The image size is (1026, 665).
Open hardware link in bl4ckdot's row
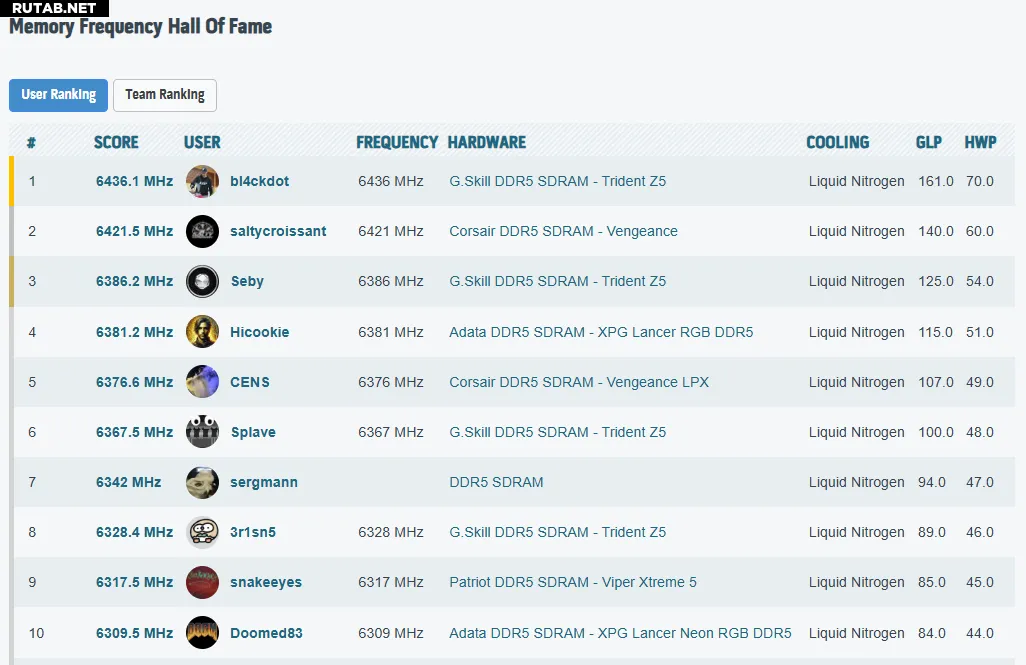point(557,181)
